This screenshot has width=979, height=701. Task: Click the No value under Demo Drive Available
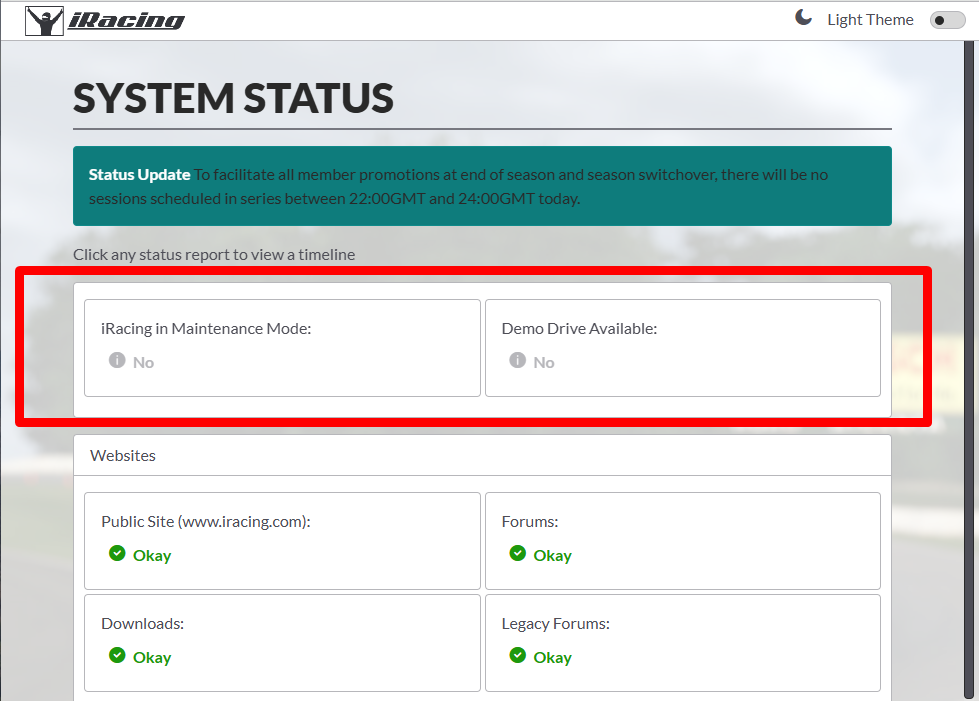pos(544,363)
